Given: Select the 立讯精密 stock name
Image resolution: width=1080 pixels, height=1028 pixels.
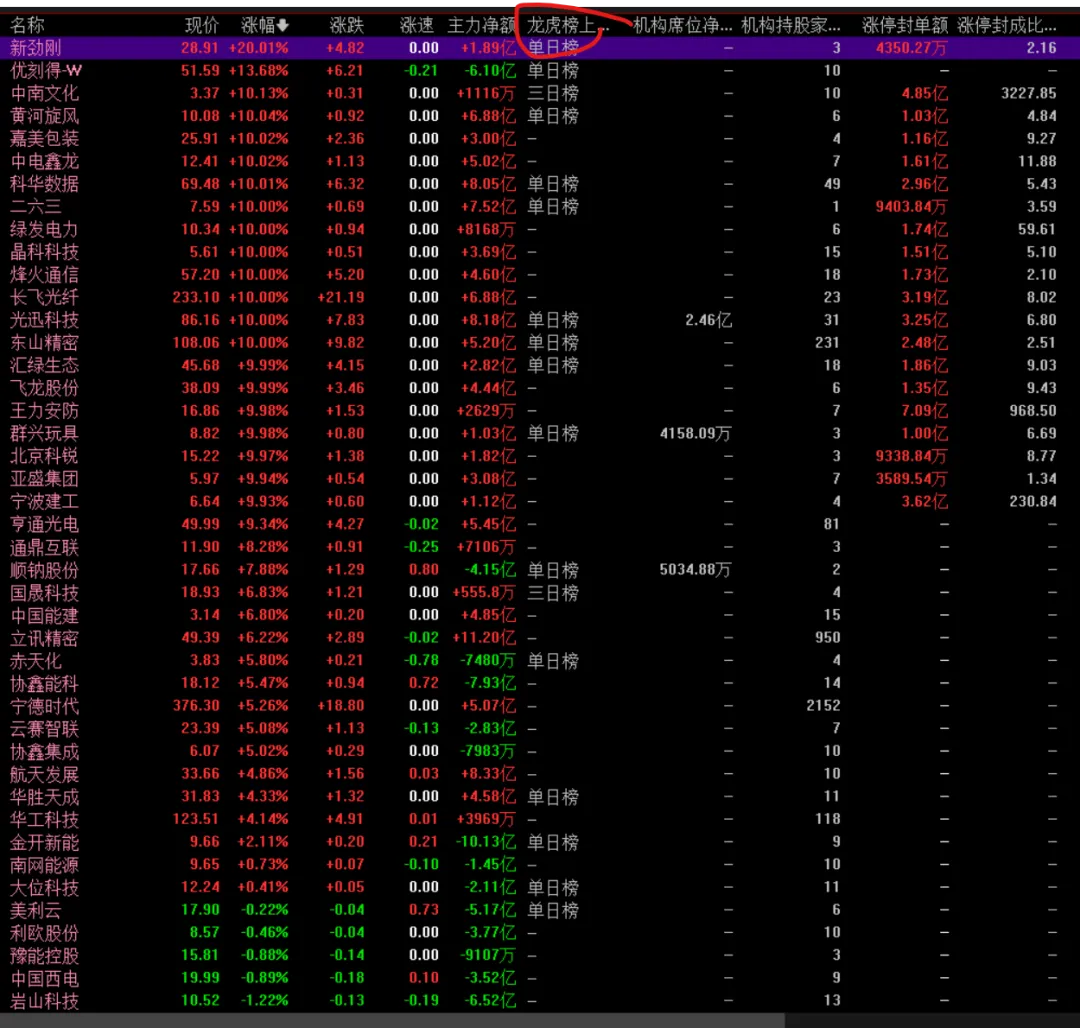Looking at the screenshot, I should [x=45, y=638].
